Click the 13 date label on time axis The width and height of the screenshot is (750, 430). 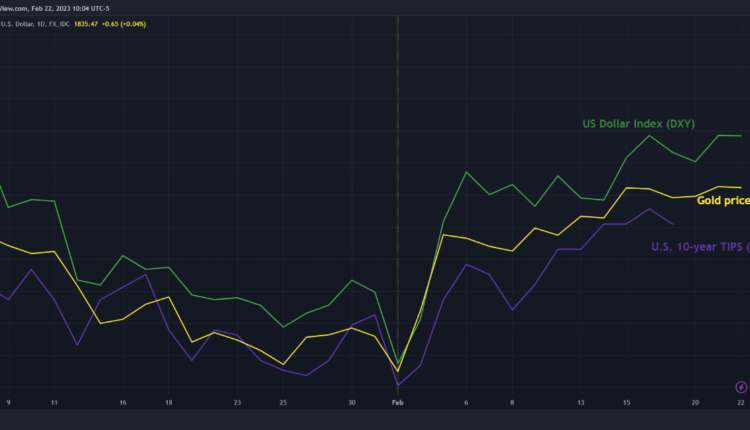[582, 402]
